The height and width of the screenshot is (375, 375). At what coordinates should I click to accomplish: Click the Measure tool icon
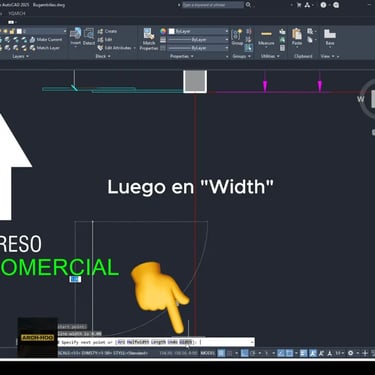pos(266,34)
